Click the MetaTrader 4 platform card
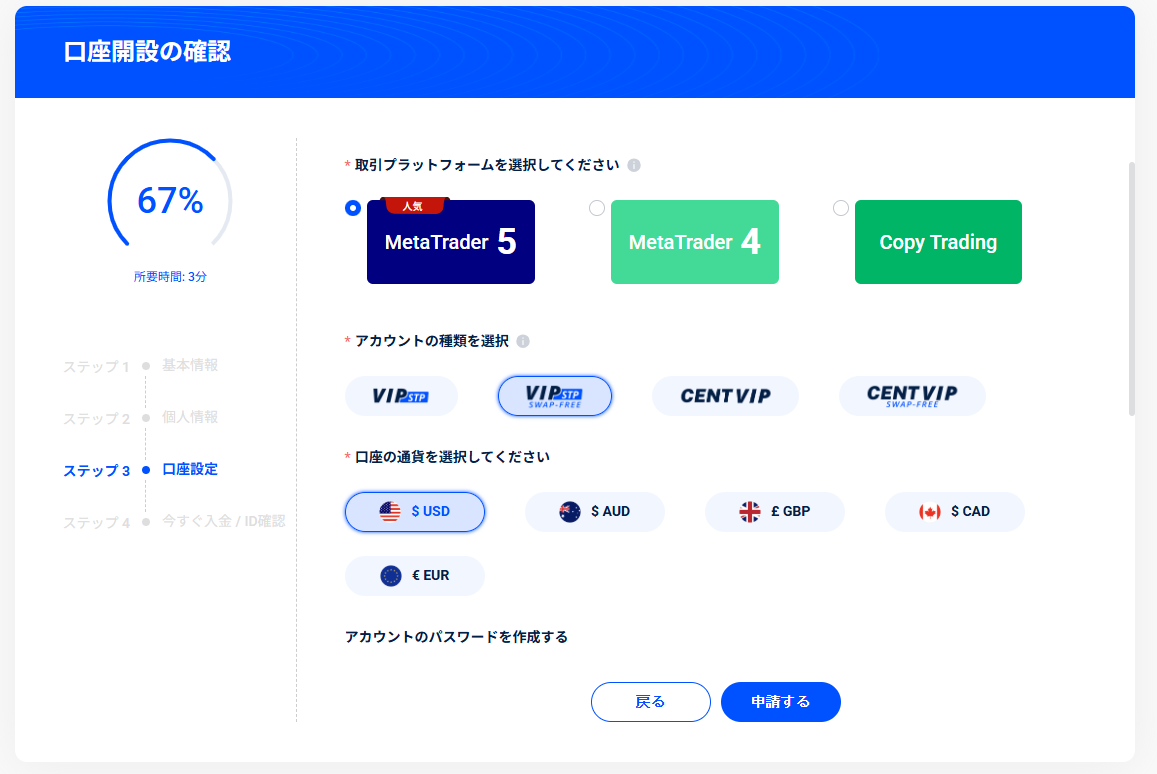Image resolution: width=1157 pixels, height=774 pixels. 695,242
